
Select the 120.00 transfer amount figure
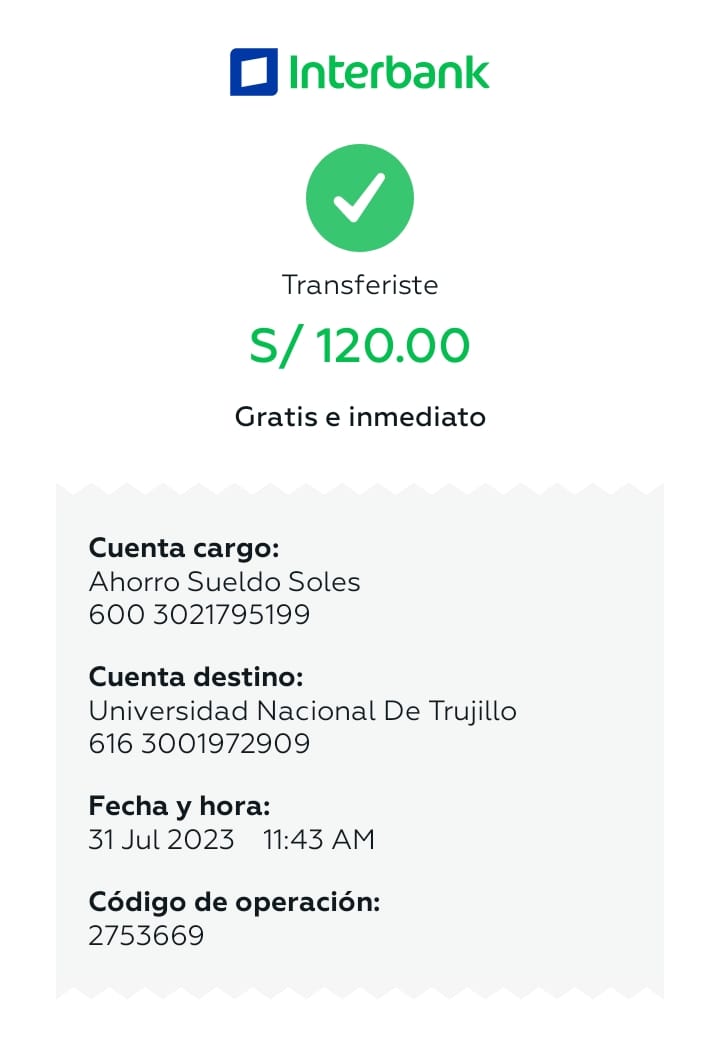pyautogui.click(x=393, y=346)
